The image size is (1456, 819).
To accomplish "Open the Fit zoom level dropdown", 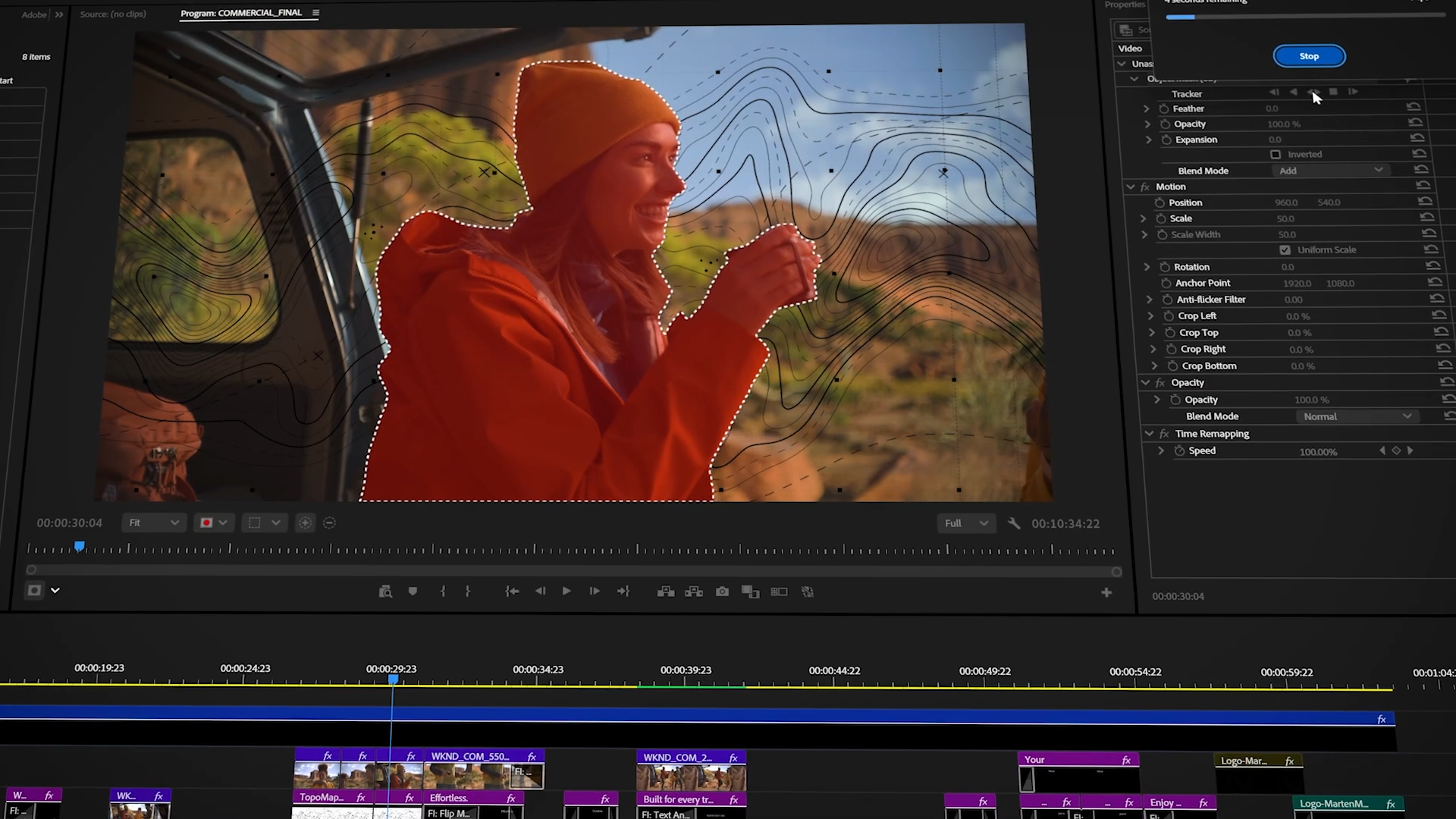I will [x=154, y=522].
